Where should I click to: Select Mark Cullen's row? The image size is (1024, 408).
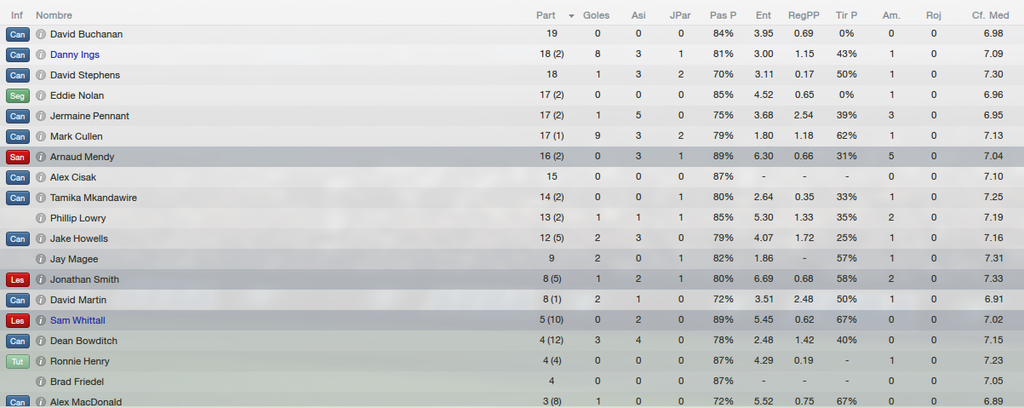(512, 136)
